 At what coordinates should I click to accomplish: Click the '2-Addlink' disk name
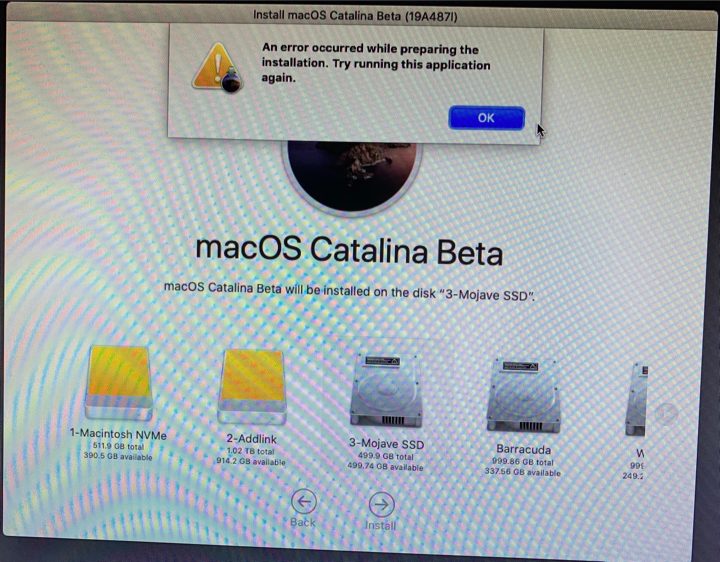click(252, 438)
